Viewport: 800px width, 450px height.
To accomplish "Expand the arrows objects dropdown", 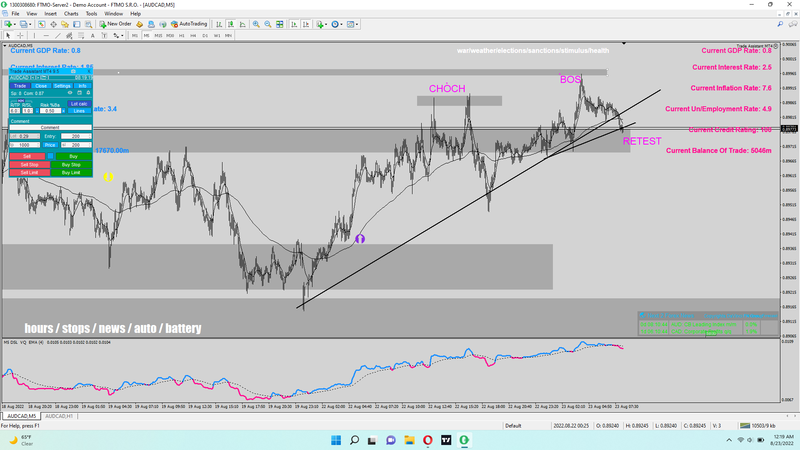I will click(122, 36).
